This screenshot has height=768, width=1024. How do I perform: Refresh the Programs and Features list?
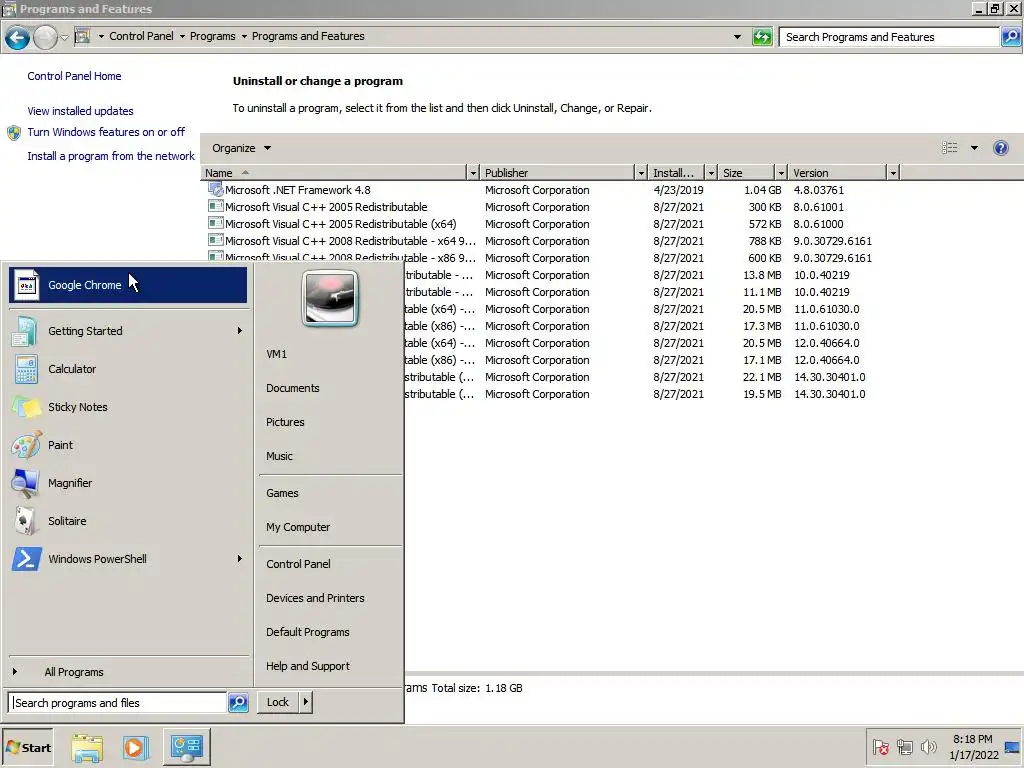tap(762, 37)
